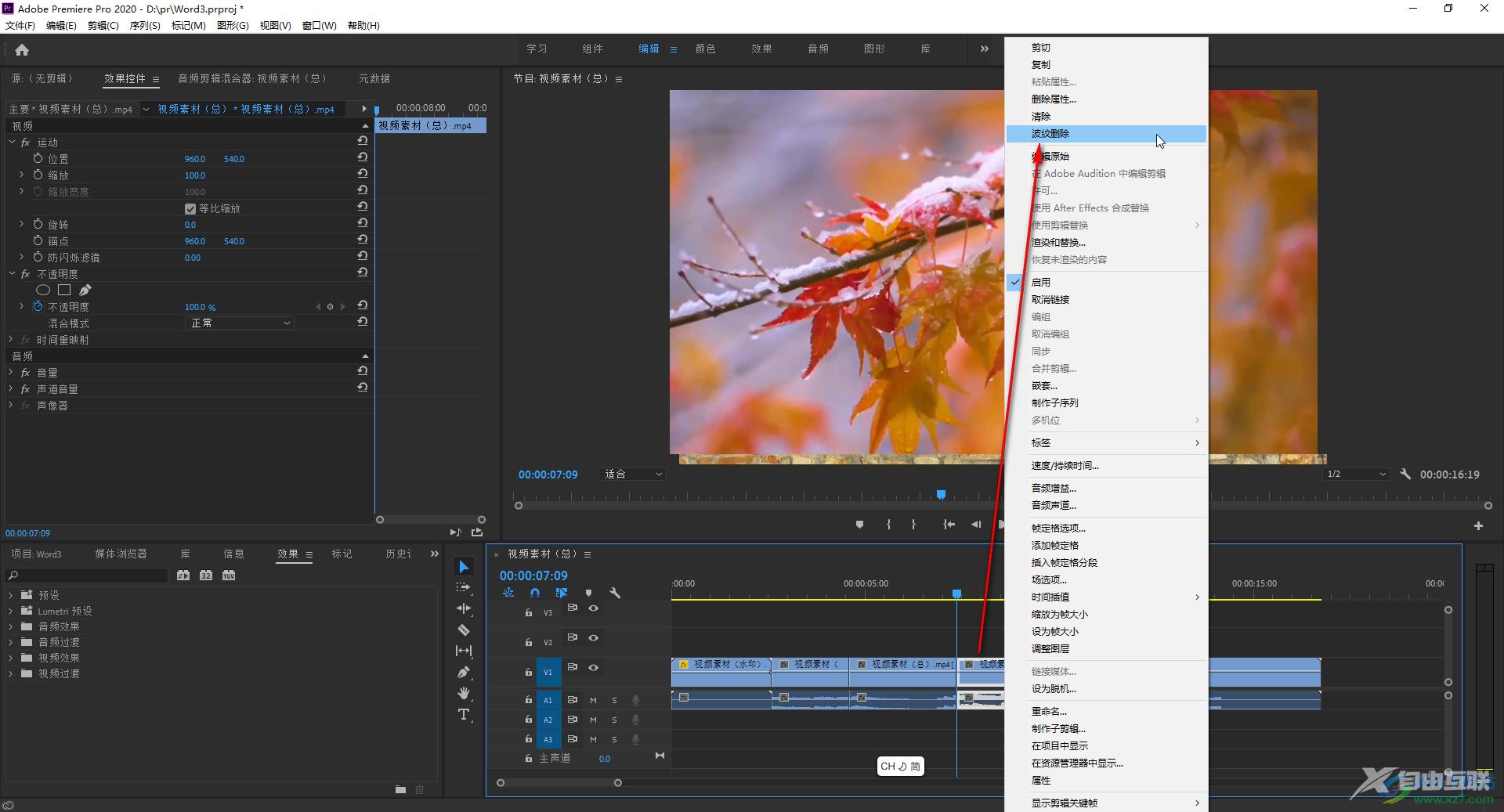Toggle uniform scale checkbox

pos(190,208)
